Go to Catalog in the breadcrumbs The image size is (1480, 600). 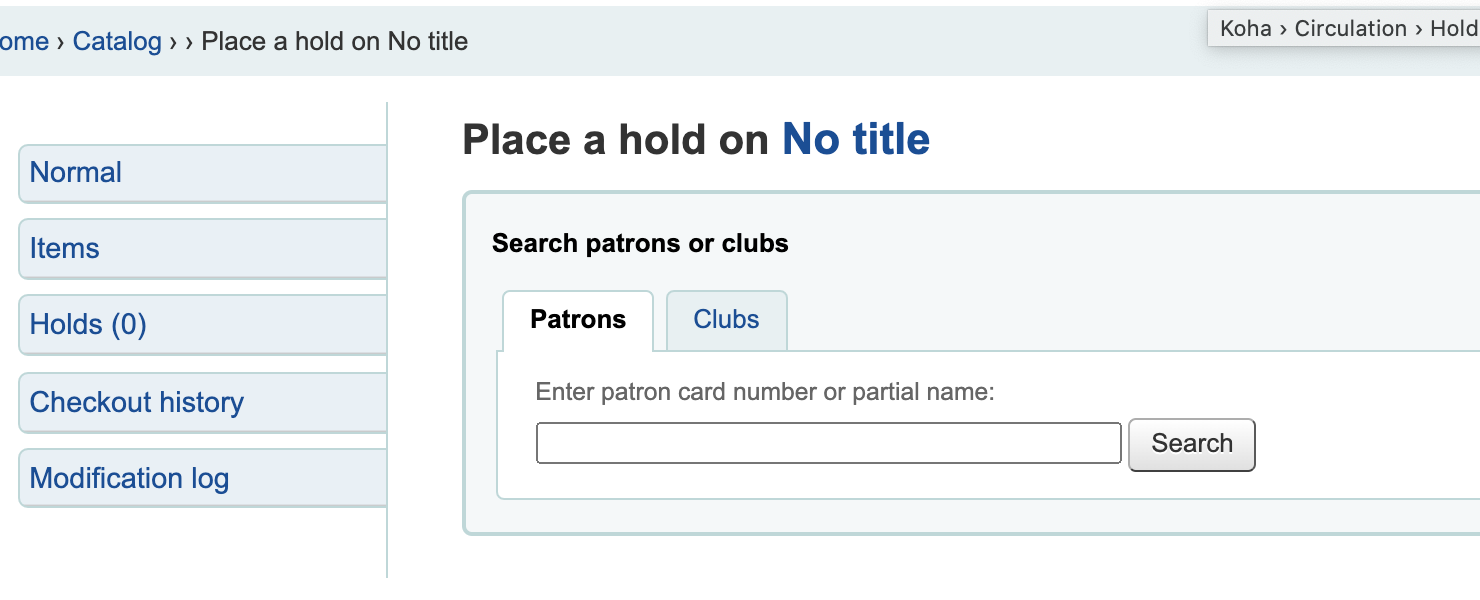pos(117,41)
